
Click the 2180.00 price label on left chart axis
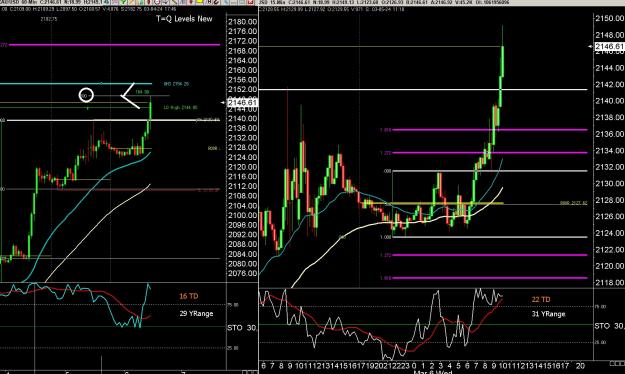(242, 22)
